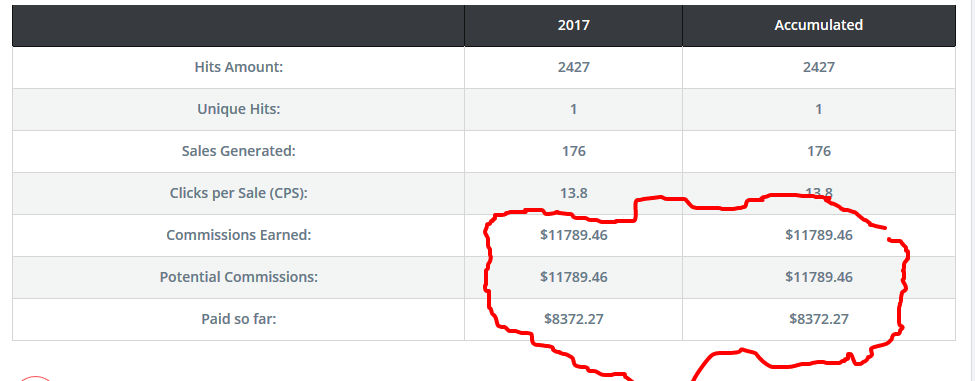
Task: Select Potential Commissions $11789.46 in 2017 column
Action: pyautogui.click(x=573, y=277)
